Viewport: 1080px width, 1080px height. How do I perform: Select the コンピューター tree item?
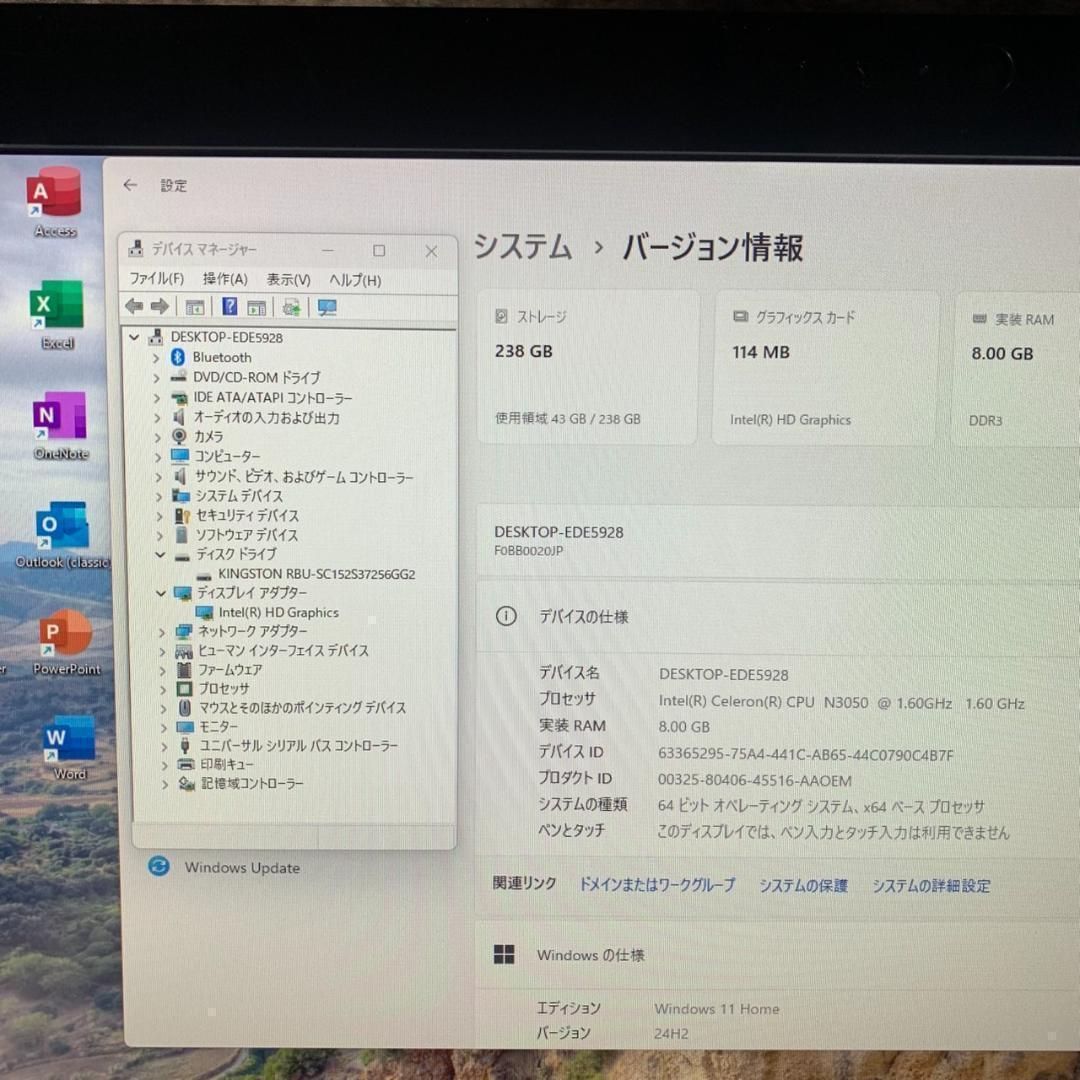pyautogui.click(x=227, y=456)
